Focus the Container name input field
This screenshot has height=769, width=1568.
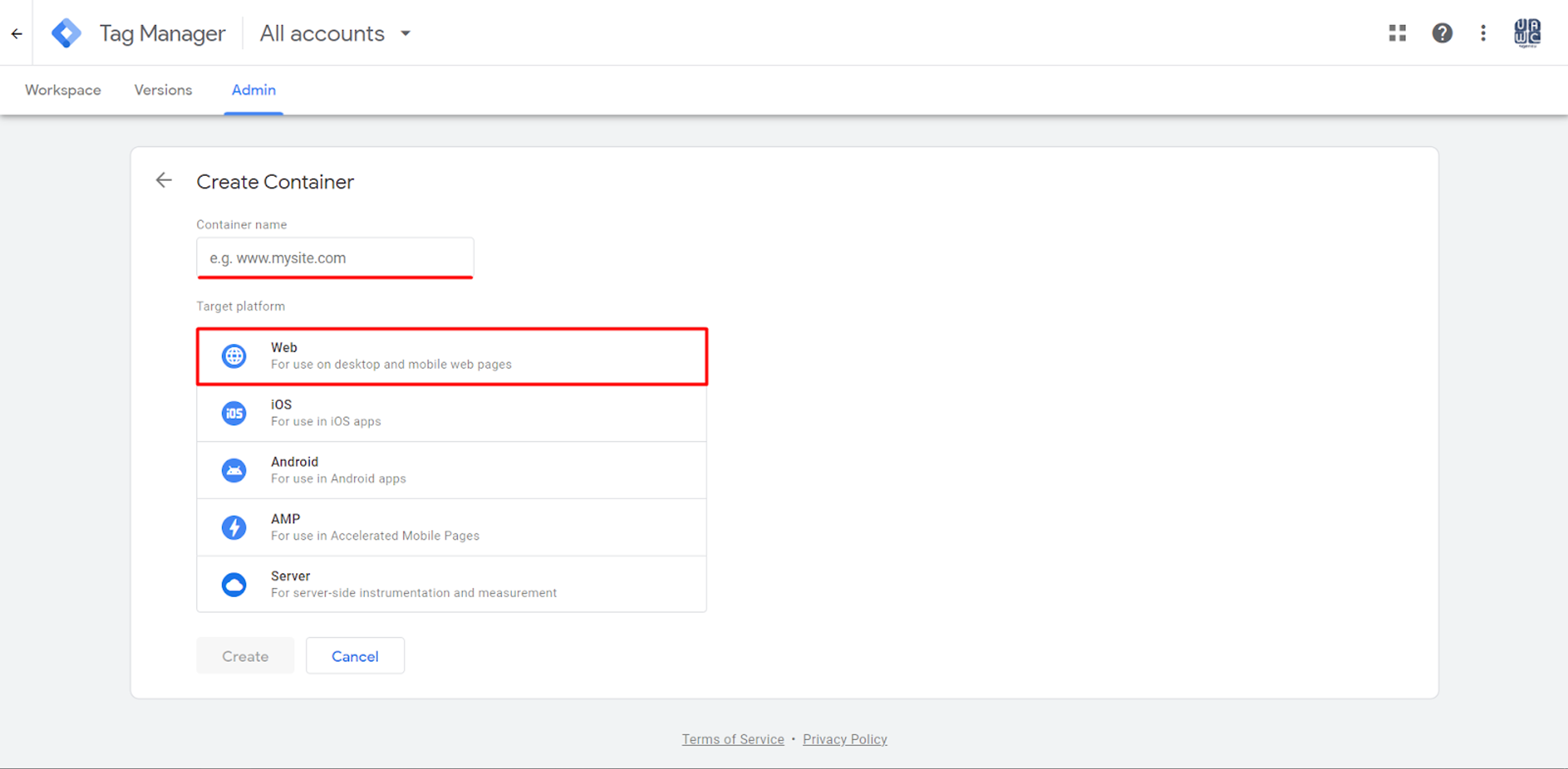(x=335, y=258)
